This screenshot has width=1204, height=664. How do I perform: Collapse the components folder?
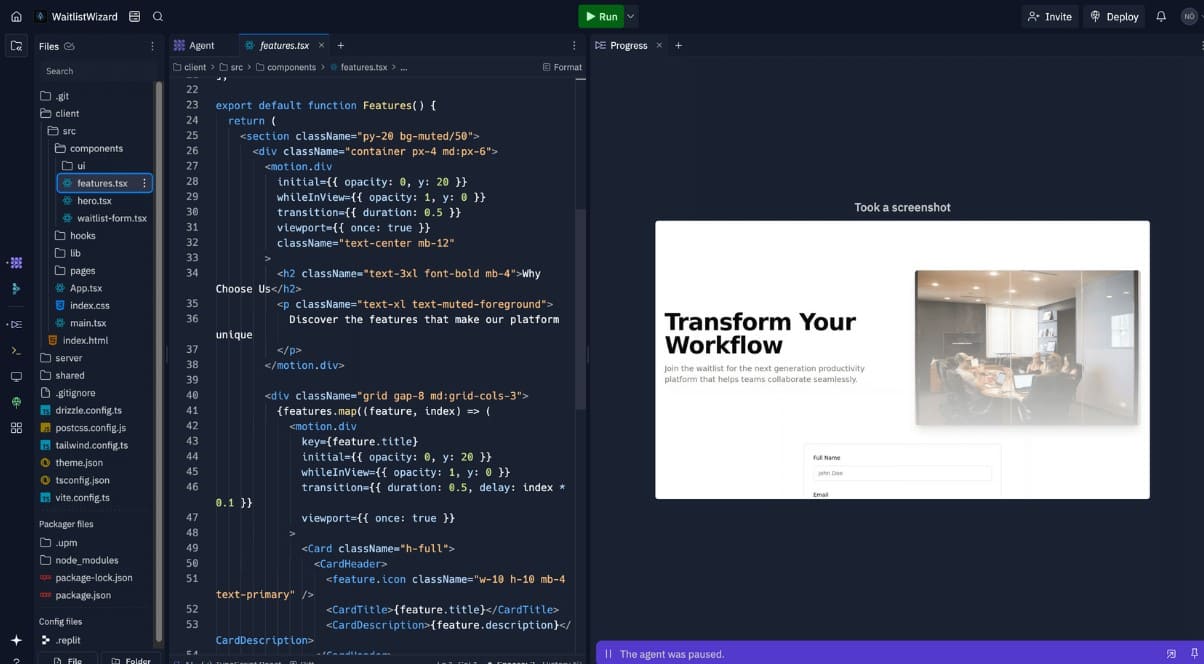(x=96, y=148)
